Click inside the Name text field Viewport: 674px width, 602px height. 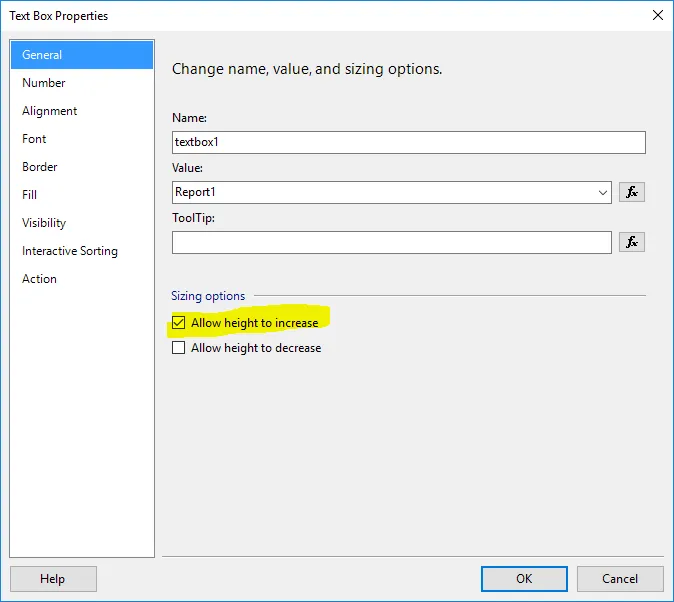(408, 142)
